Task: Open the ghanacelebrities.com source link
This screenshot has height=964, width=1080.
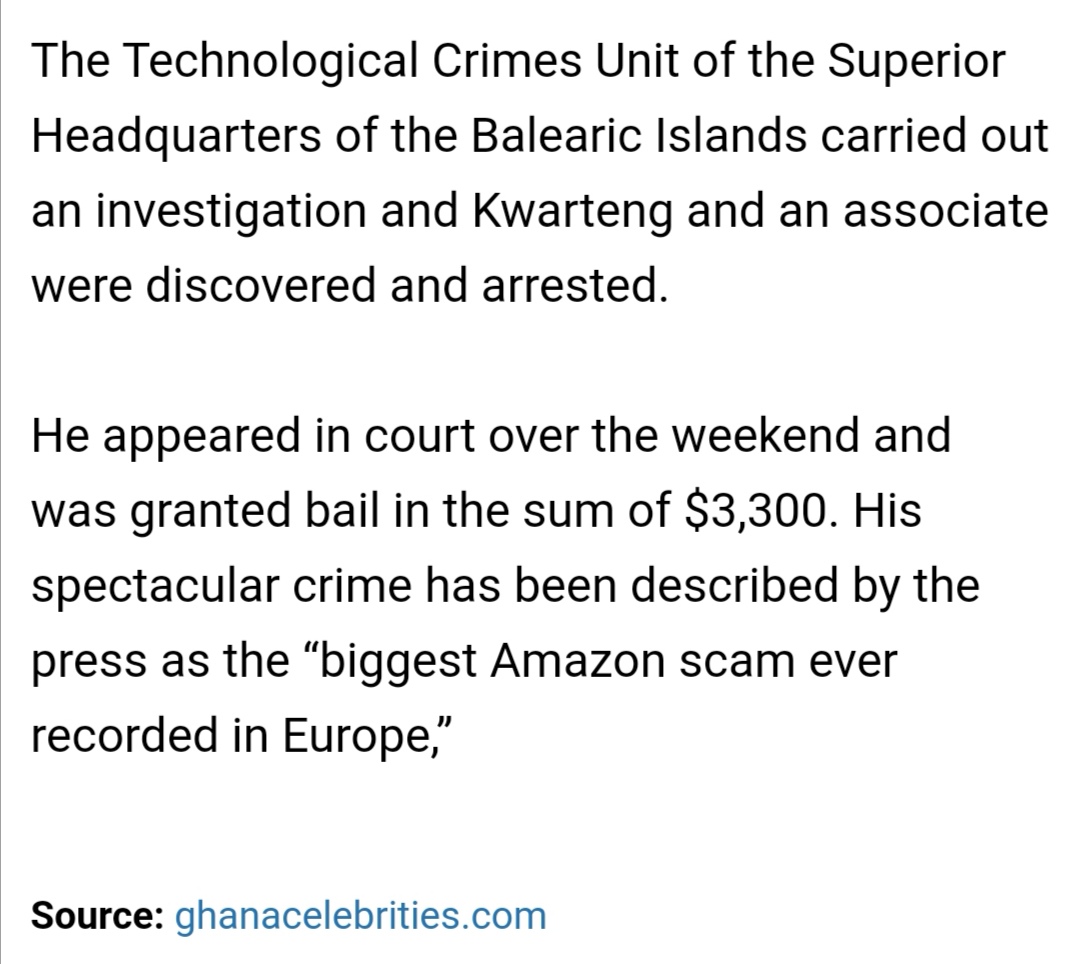Action: tap(361, 915)
